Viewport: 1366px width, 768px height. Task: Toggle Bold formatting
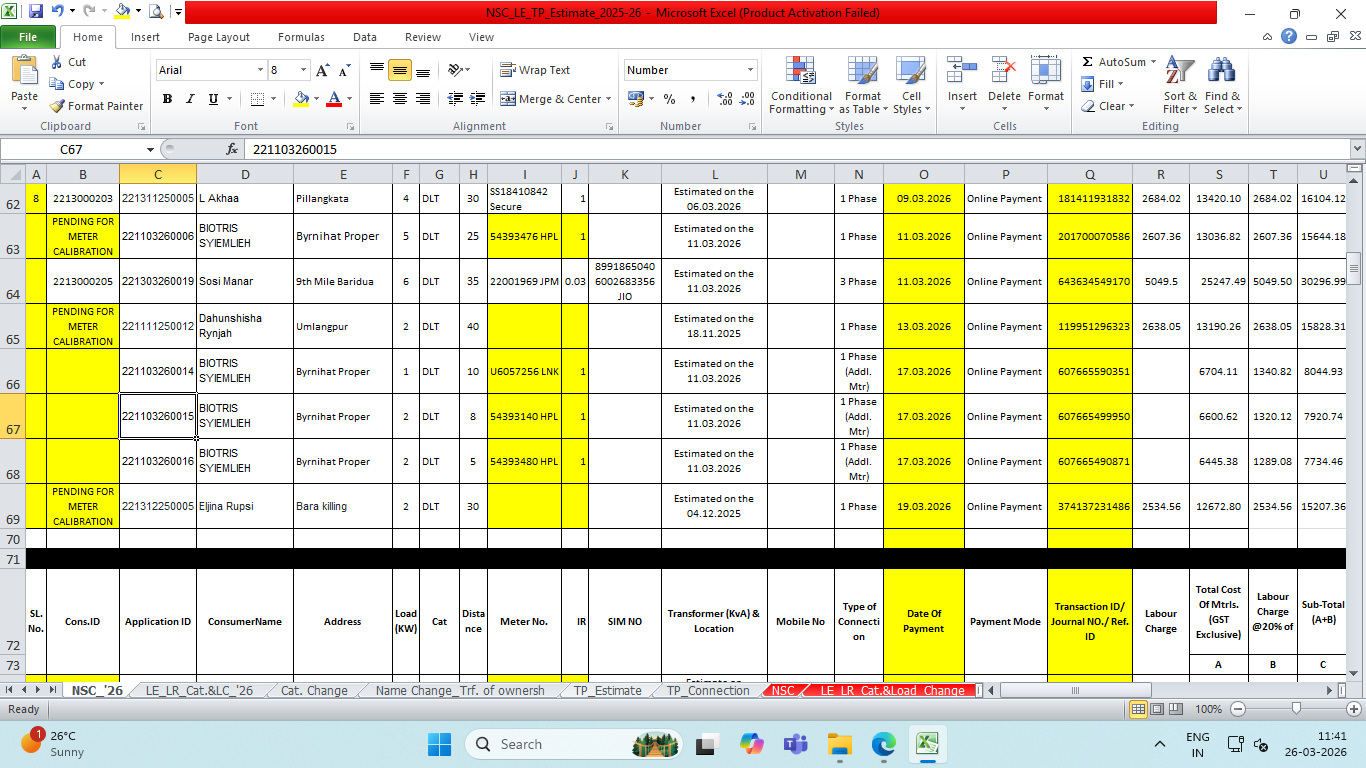[x=167, y=99]
